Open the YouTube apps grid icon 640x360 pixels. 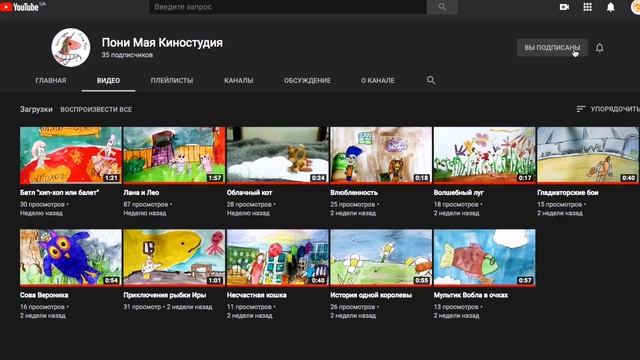coord(587,7)
